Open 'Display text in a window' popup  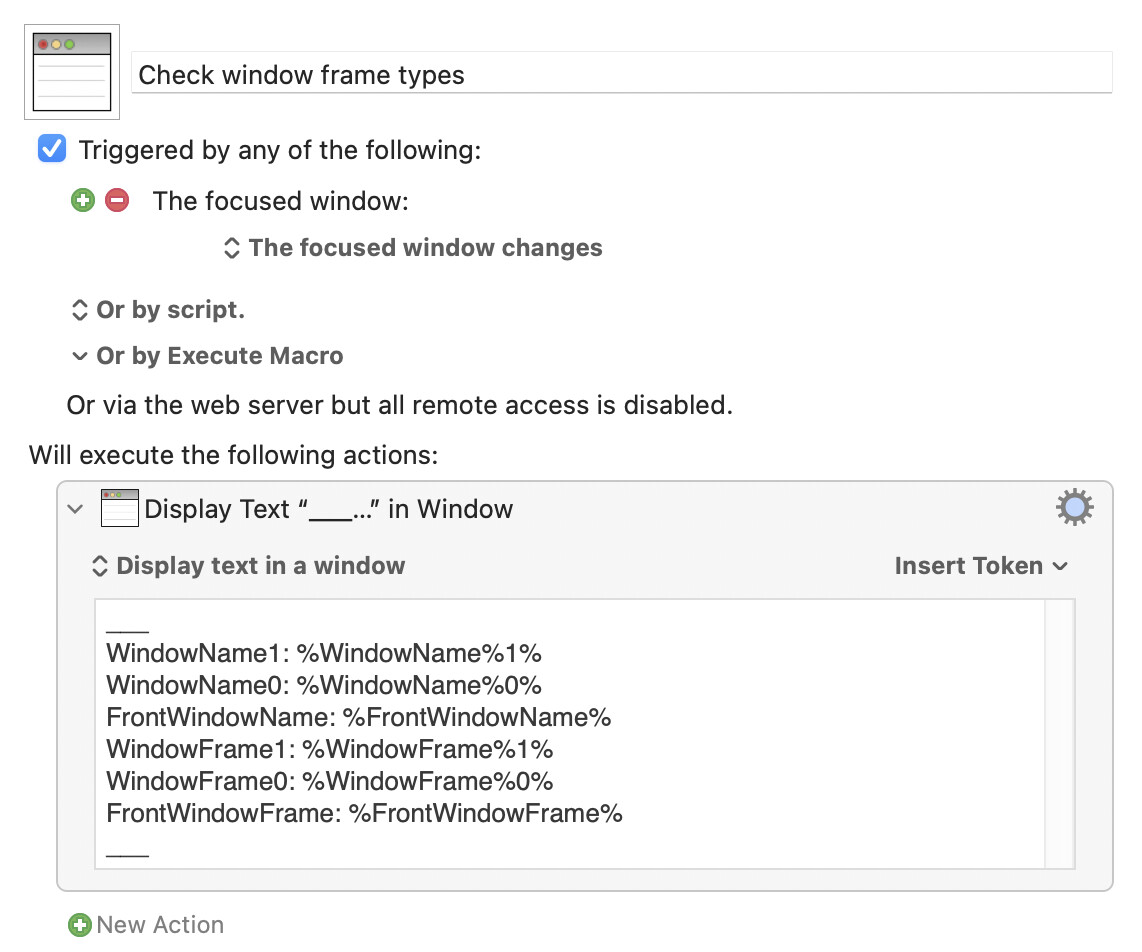tap(248, 566)
